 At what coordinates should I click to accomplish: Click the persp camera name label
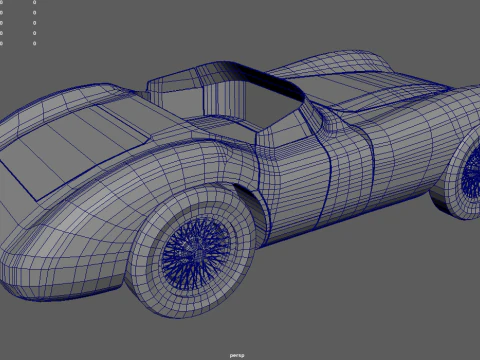click(x=237, y=356)
